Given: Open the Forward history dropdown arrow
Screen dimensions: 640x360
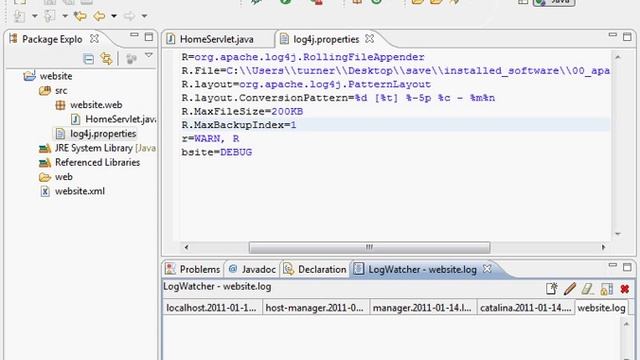Looking at the screenshot, I should [144, 16].
